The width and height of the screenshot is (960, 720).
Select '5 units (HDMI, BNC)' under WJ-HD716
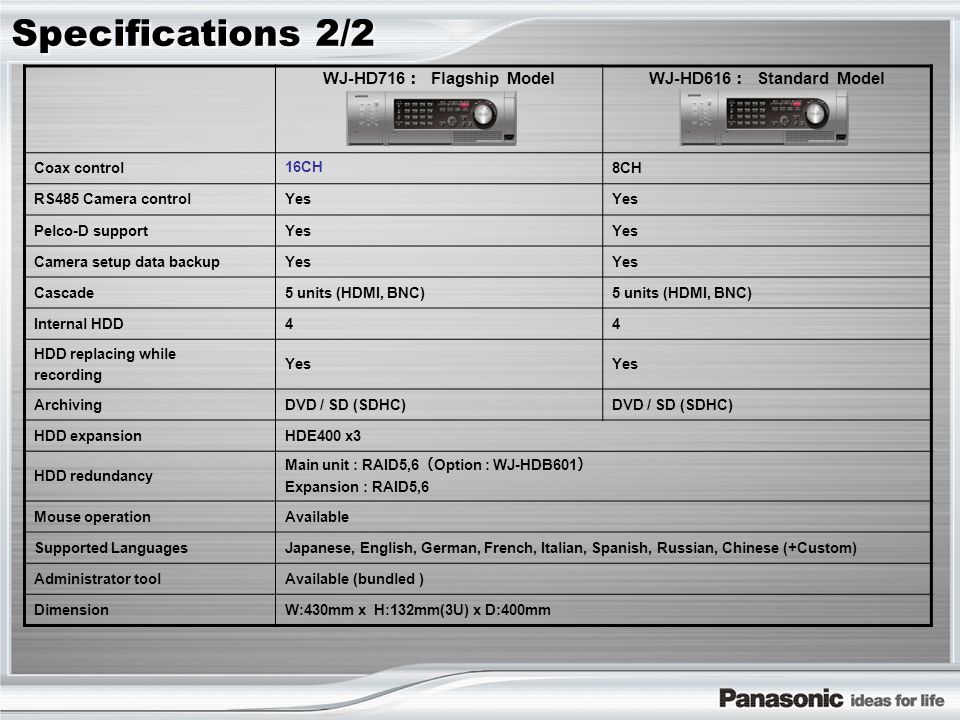tap(354, 293)
